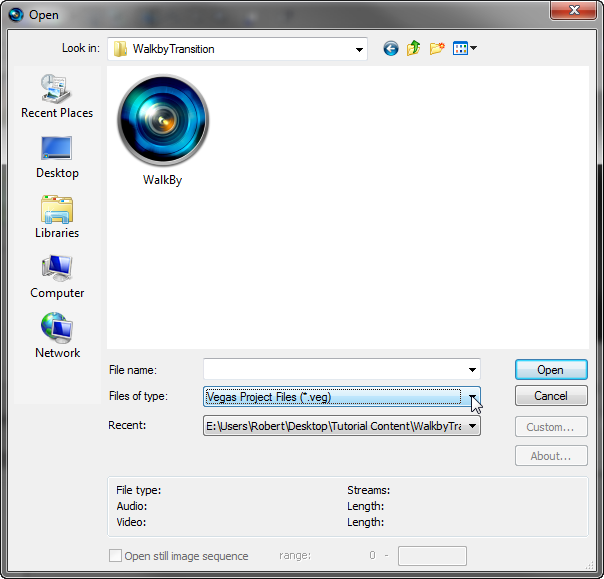Go up one folder level
The height and width of the screenshot is (579, 604).
[413, 49]
